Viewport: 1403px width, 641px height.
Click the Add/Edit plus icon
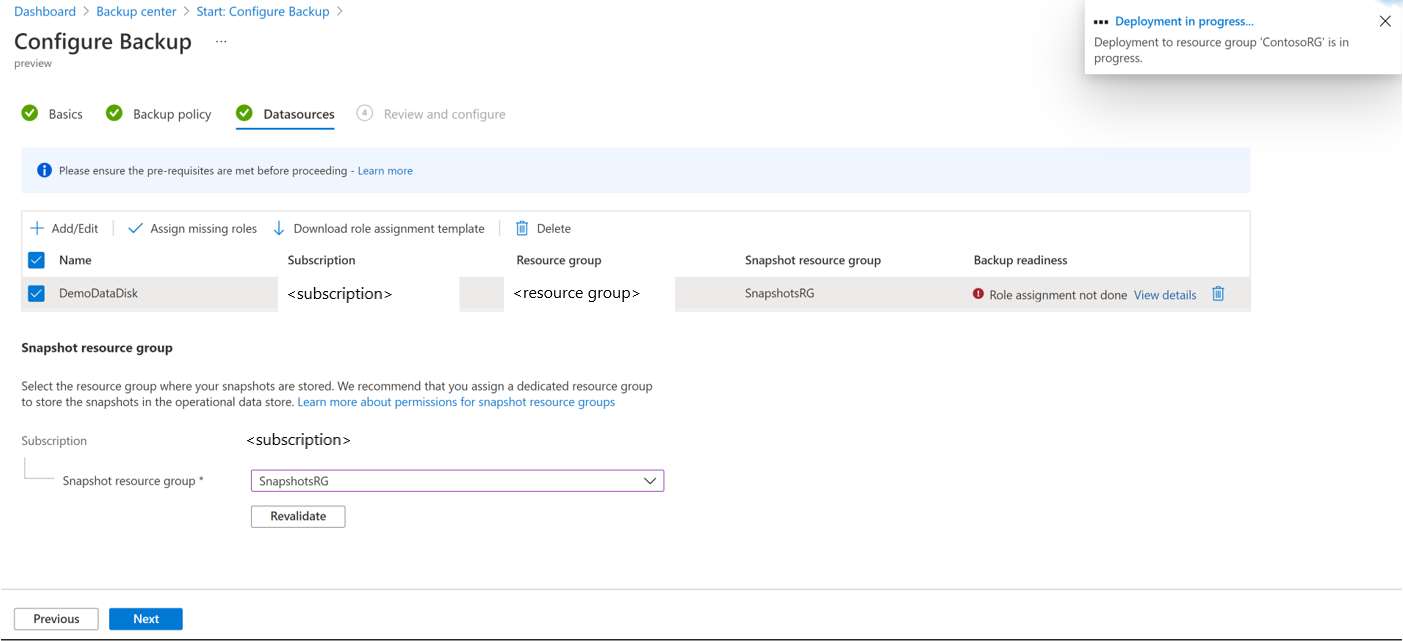click(37, 229)
